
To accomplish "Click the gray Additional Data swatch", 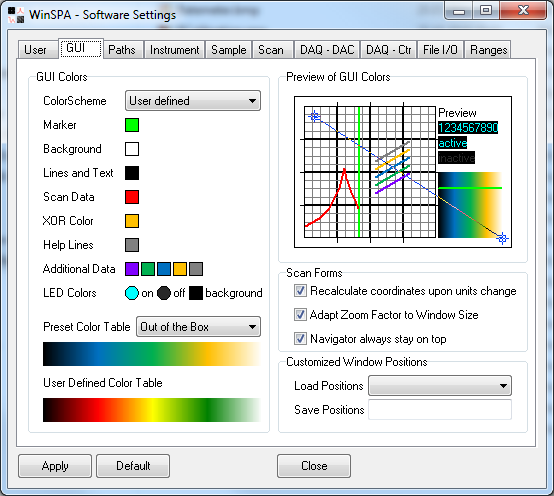I will (196, 269).
